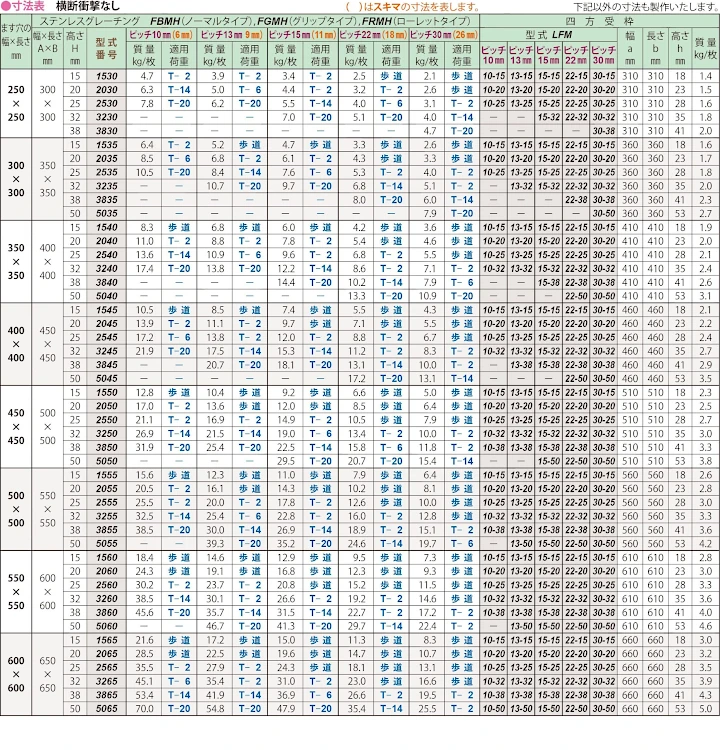The width and height of the screenshot is (720, 750).
Task: Click model number '3240'
Action: tap(106, 268)
